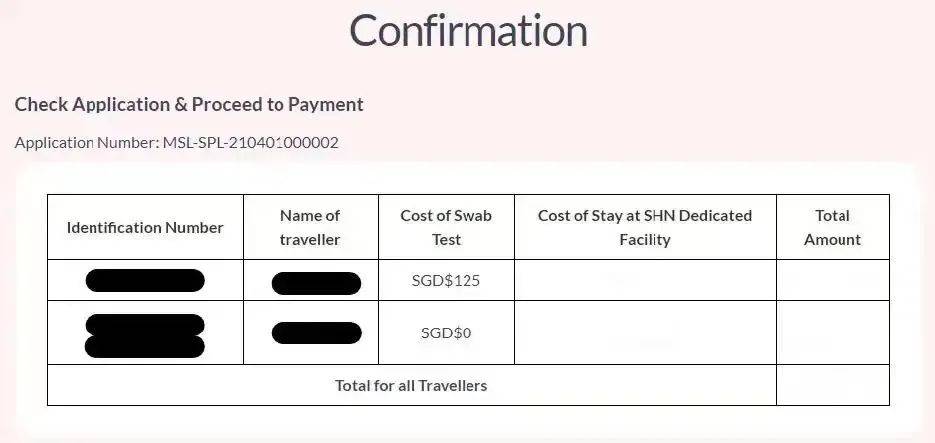935x443 pixels.
Task: Click the Check Application & Proceed to Payment subheading
Action: pos(189,104)
